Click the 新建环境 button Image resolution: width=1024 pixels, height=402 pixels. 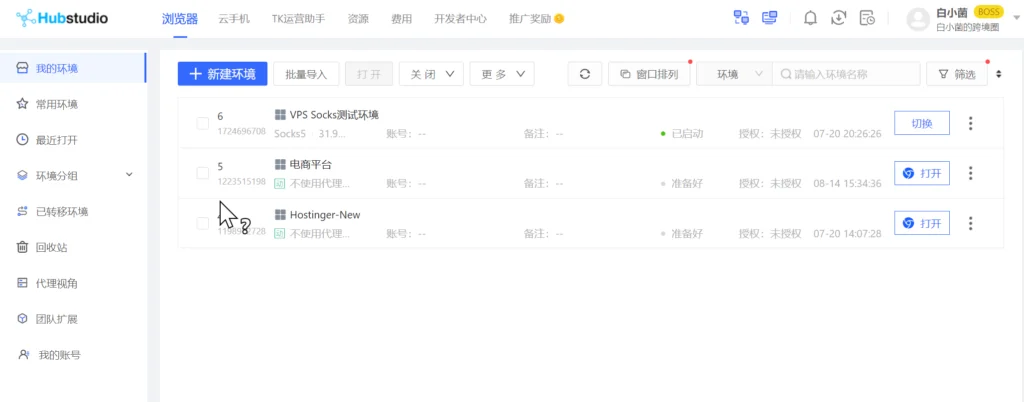click(223, 74)
